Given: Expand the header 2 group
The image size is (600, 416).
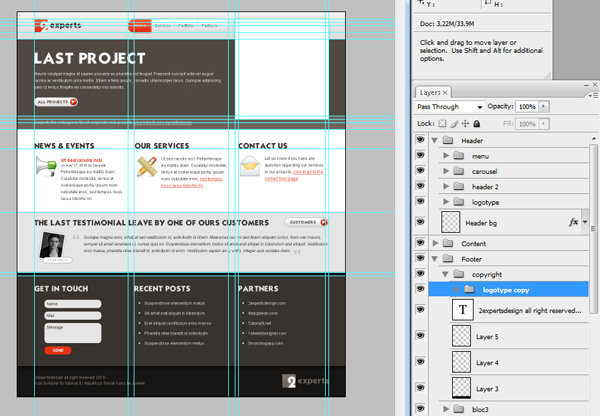Looking at the screenshot, I should click(x=446, y=186).
